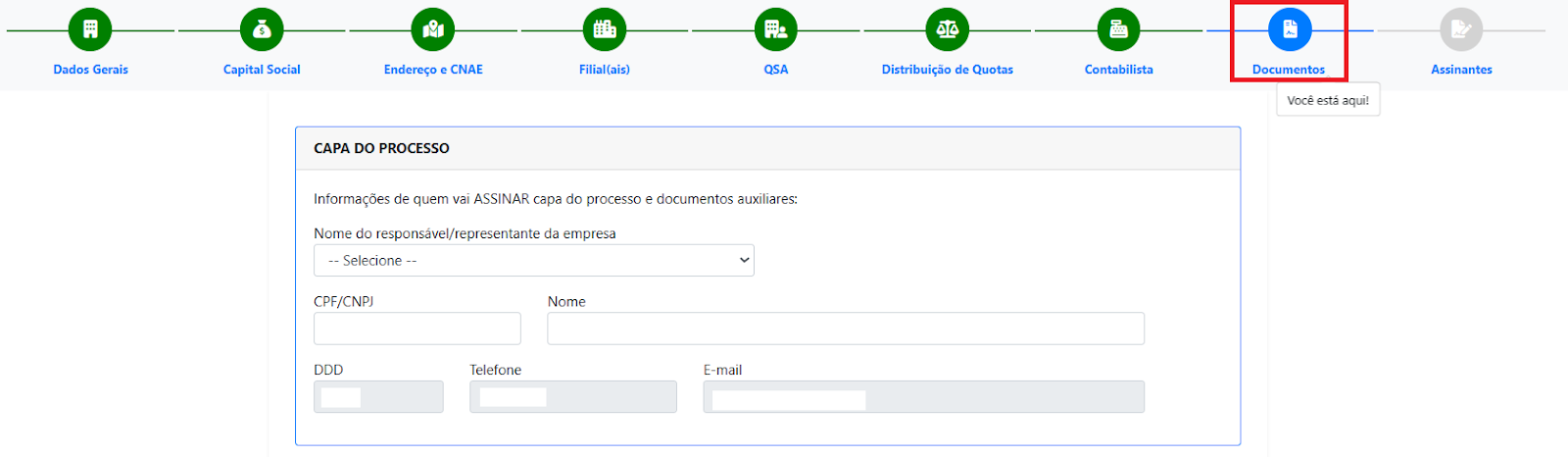The height and width of the screenshot is (457, 1568).
Task: Go to Endereço e CNAE map icon
Action: click(x=433, y=29)
